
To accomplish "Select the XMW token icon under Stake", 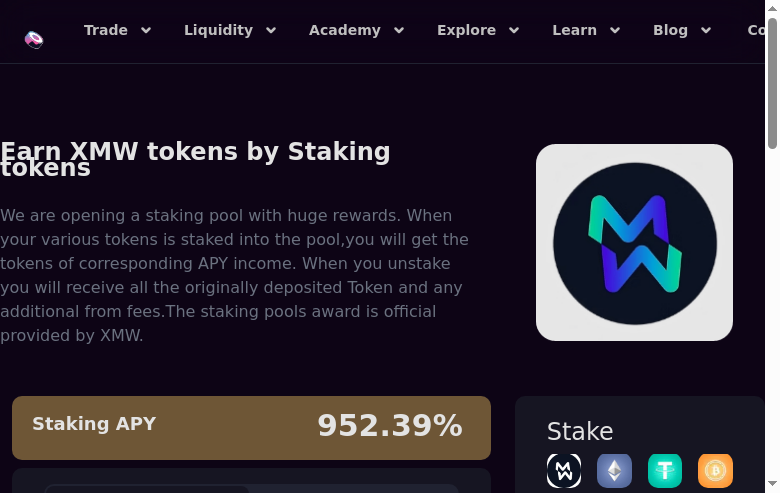I will pyautogui.click(x=564, y=471).
